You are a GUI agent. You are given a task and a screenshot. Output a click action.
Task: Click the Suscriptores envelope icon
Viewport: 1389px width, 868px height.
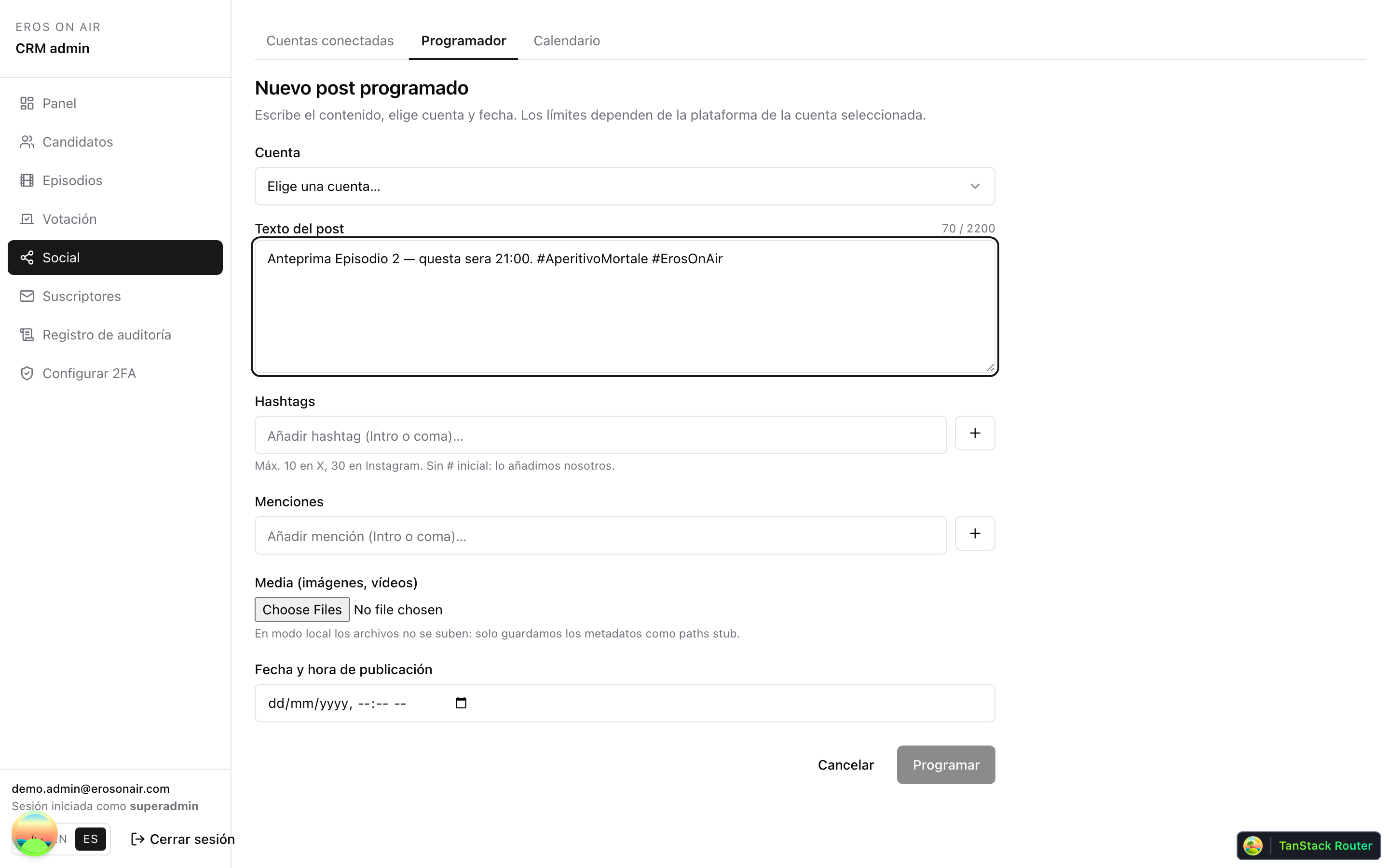click(27, 296)
